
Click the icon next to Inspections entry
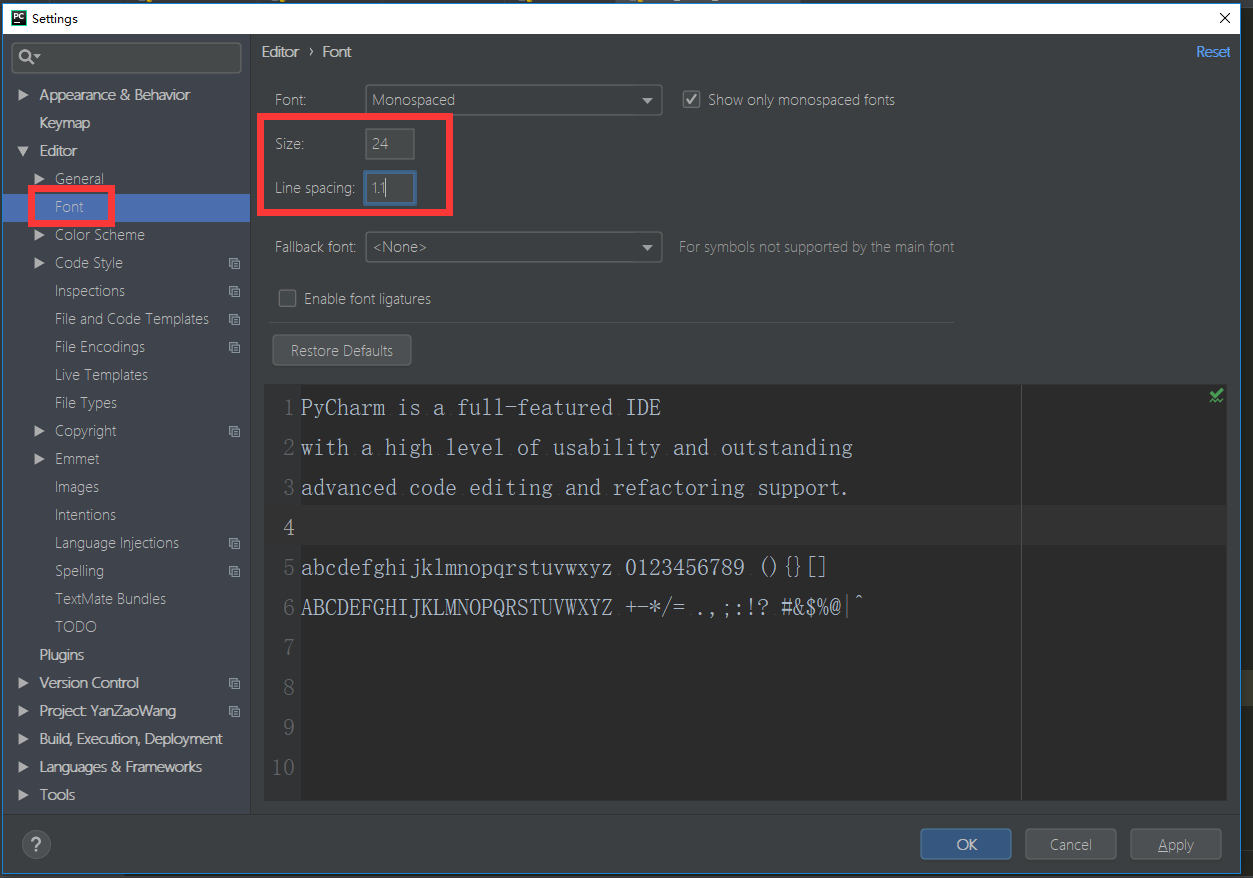point(234,291)
